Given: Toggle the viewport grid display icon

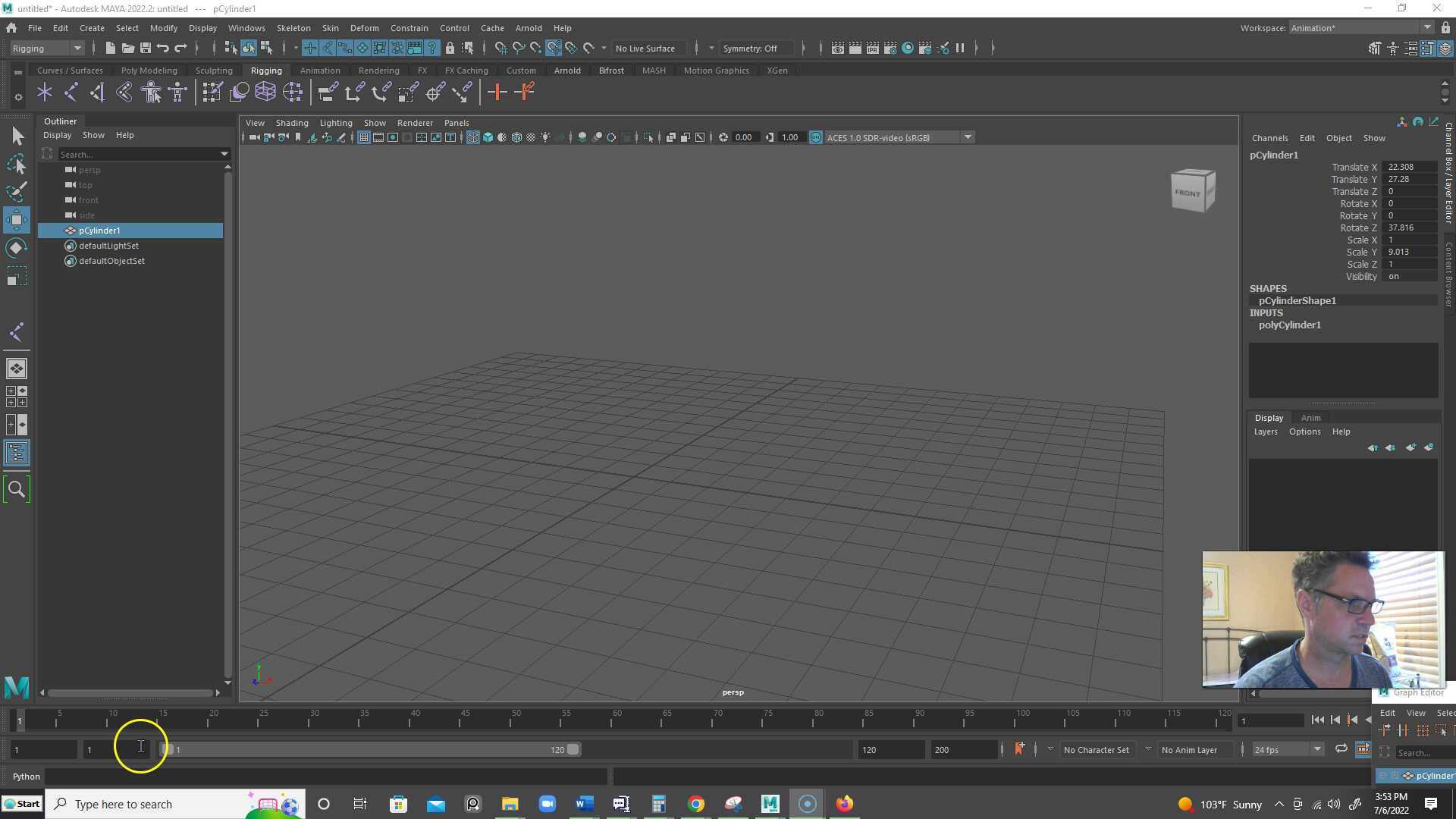Looking at the screenshot, I should tap(364, 137).
